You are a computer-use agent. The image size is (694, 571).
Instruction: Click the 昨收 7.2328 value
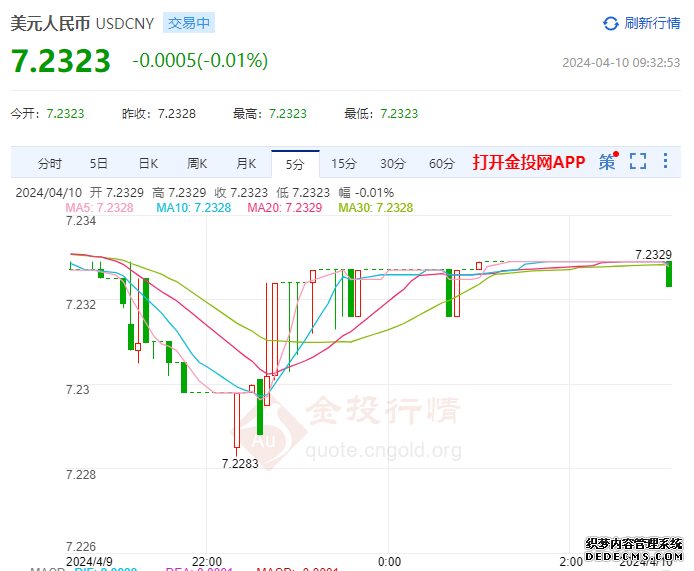(x=177, y=114)
